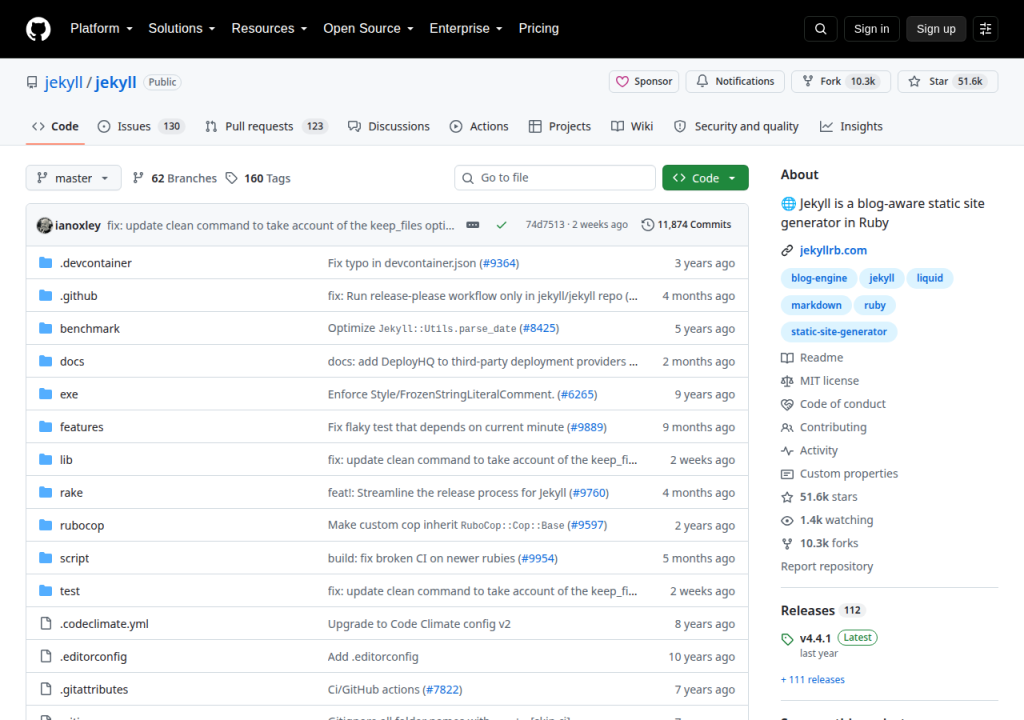
Task: Click Report repository link
Action: (827, 566)
